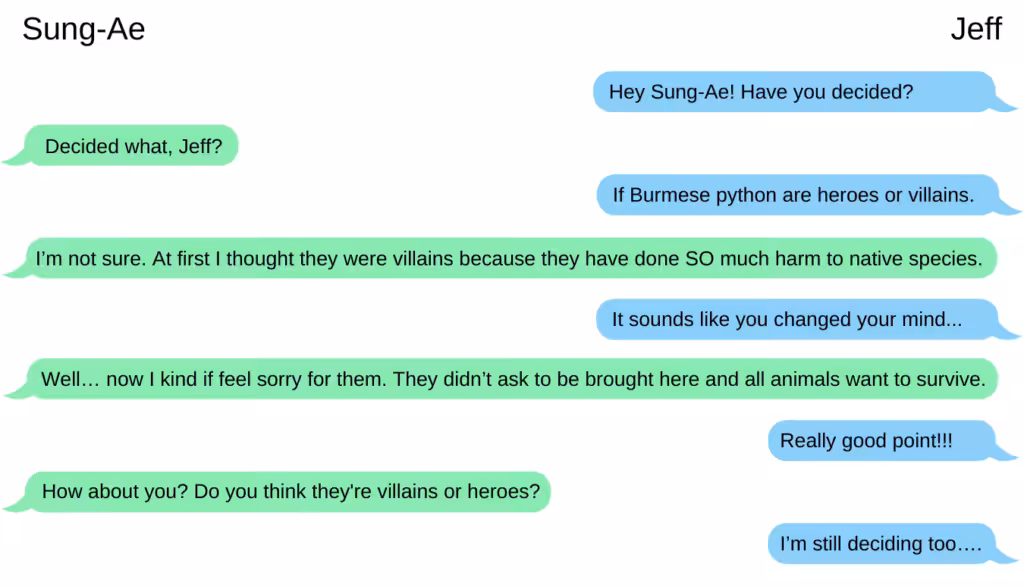This screenshot has height=586, width=1024.
Task: Click the message about harm to native species
Action: click(510, 259)
